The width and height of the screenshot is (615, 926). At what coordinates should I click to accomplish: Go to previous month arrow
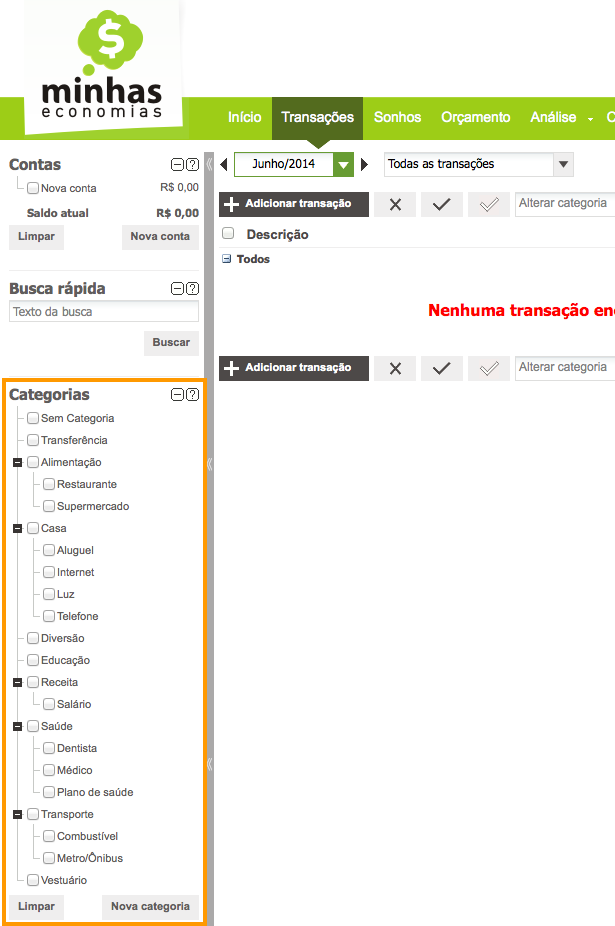pos(224,164)
